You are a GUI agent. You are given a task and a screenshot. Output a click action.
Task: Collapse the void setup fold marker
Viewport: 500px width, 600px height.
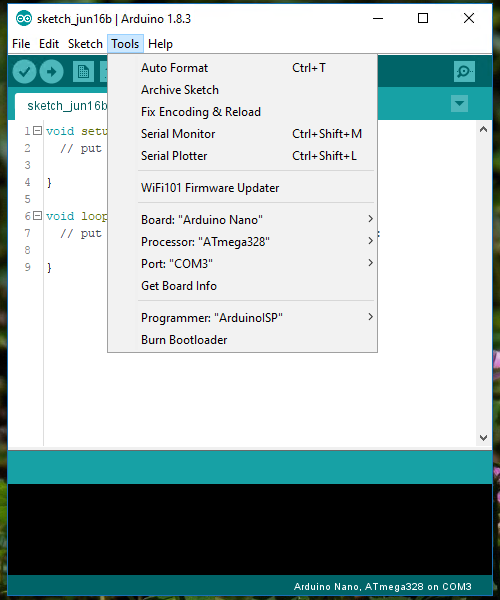pos(37,131)
